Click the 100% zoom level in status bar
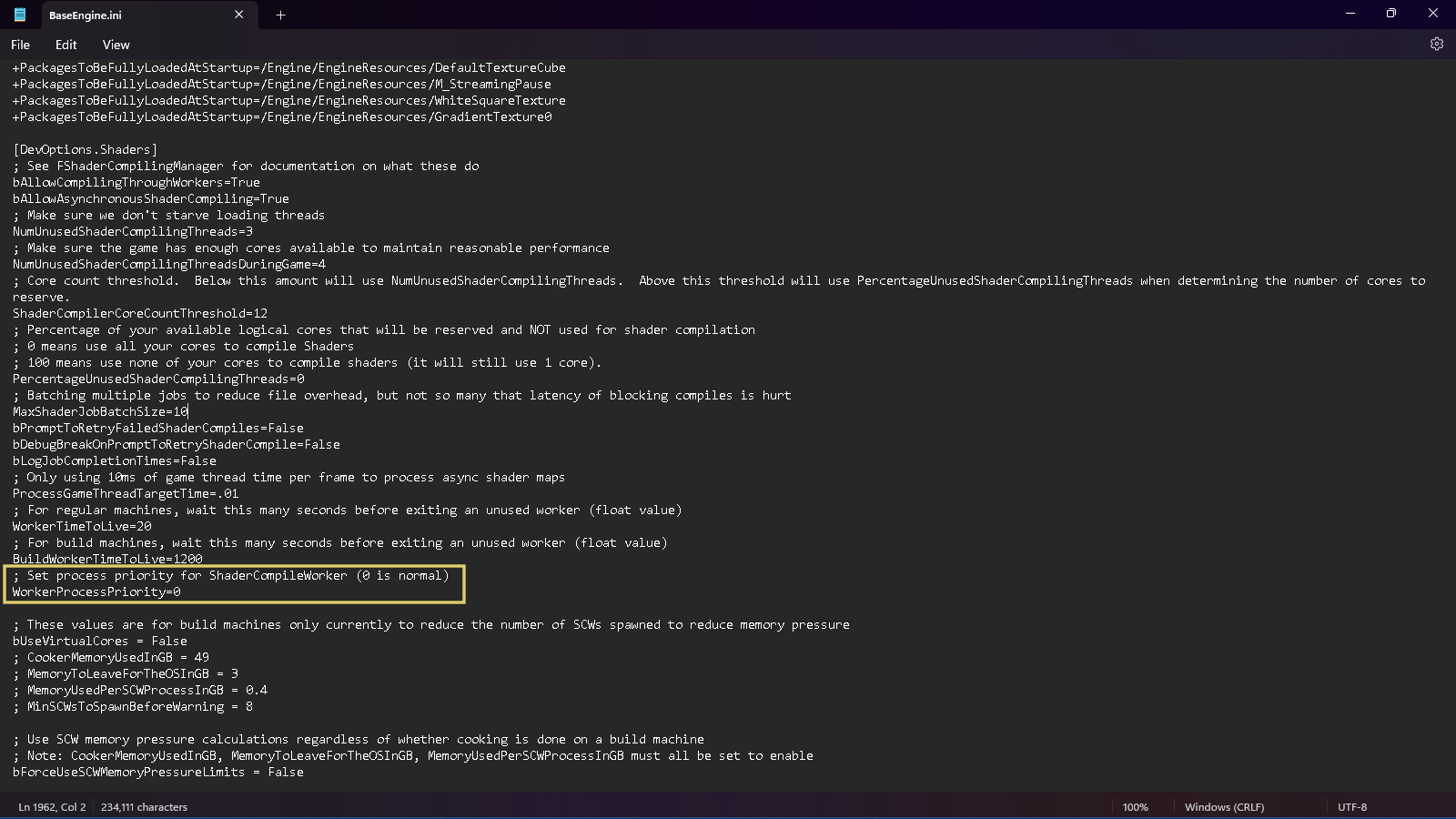The image size is (1456, 819). point(1135,807)
